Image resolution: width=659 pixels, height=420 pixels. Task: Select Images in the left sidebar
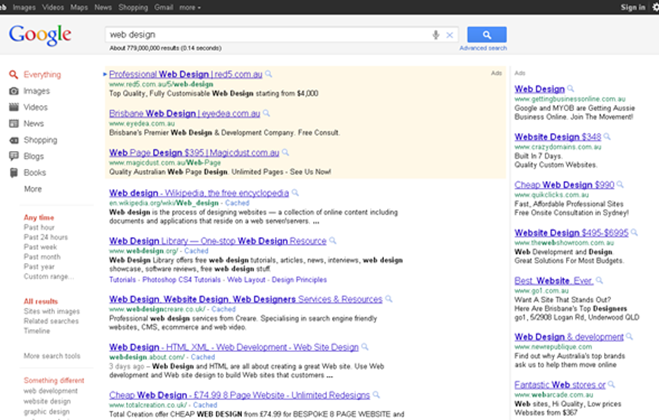pyautogui.click(x=36, y=91)
